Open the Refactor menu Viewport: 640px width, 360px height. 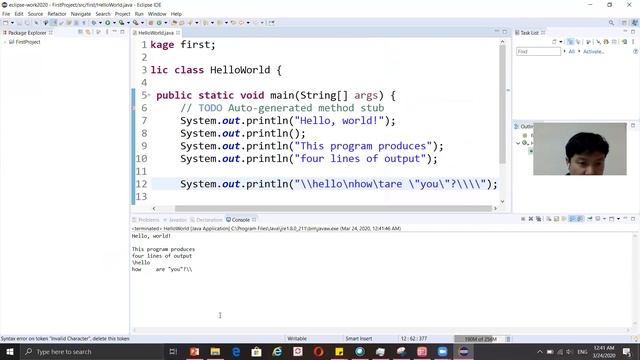point(57,14)
